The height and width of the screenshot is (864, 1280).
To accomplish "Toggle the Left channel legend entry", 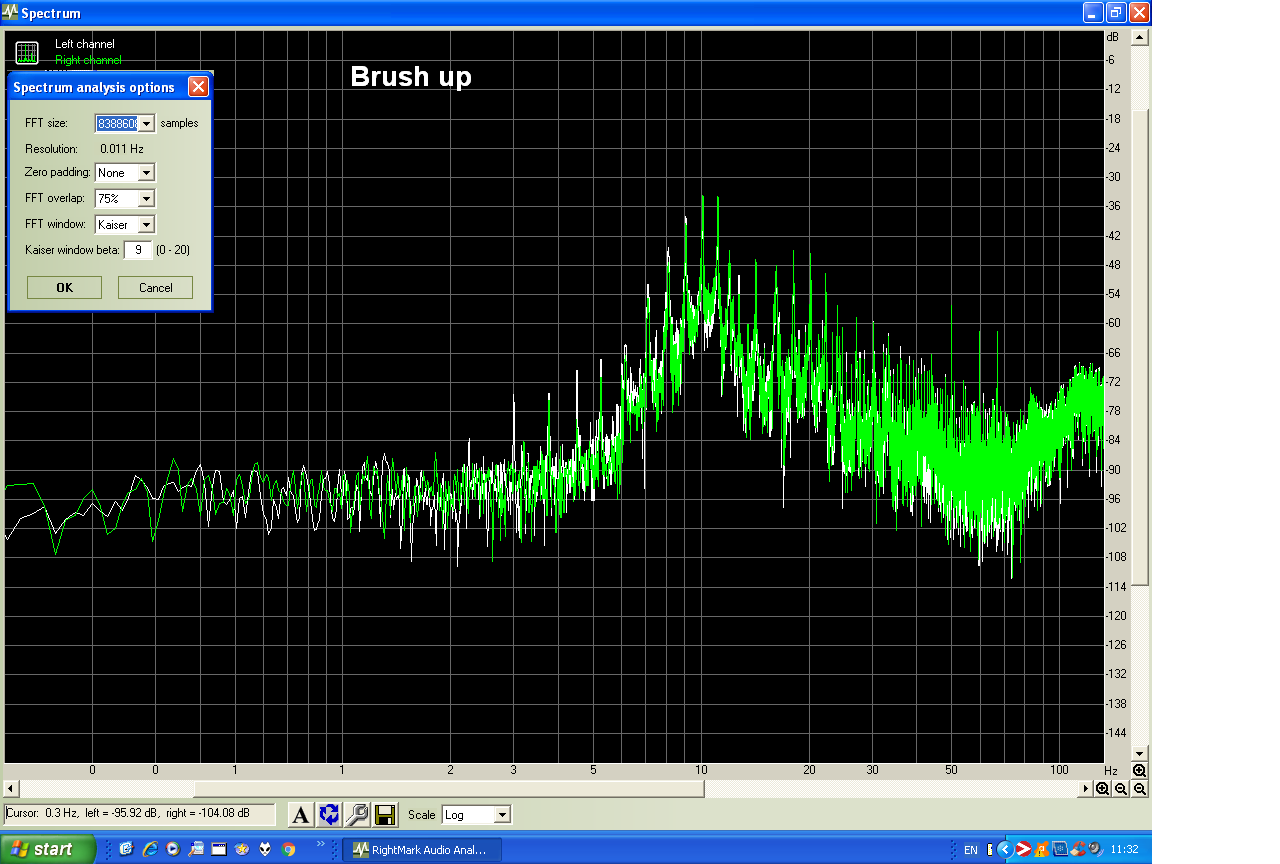I will pyautogui.click(x=85, y=44).
